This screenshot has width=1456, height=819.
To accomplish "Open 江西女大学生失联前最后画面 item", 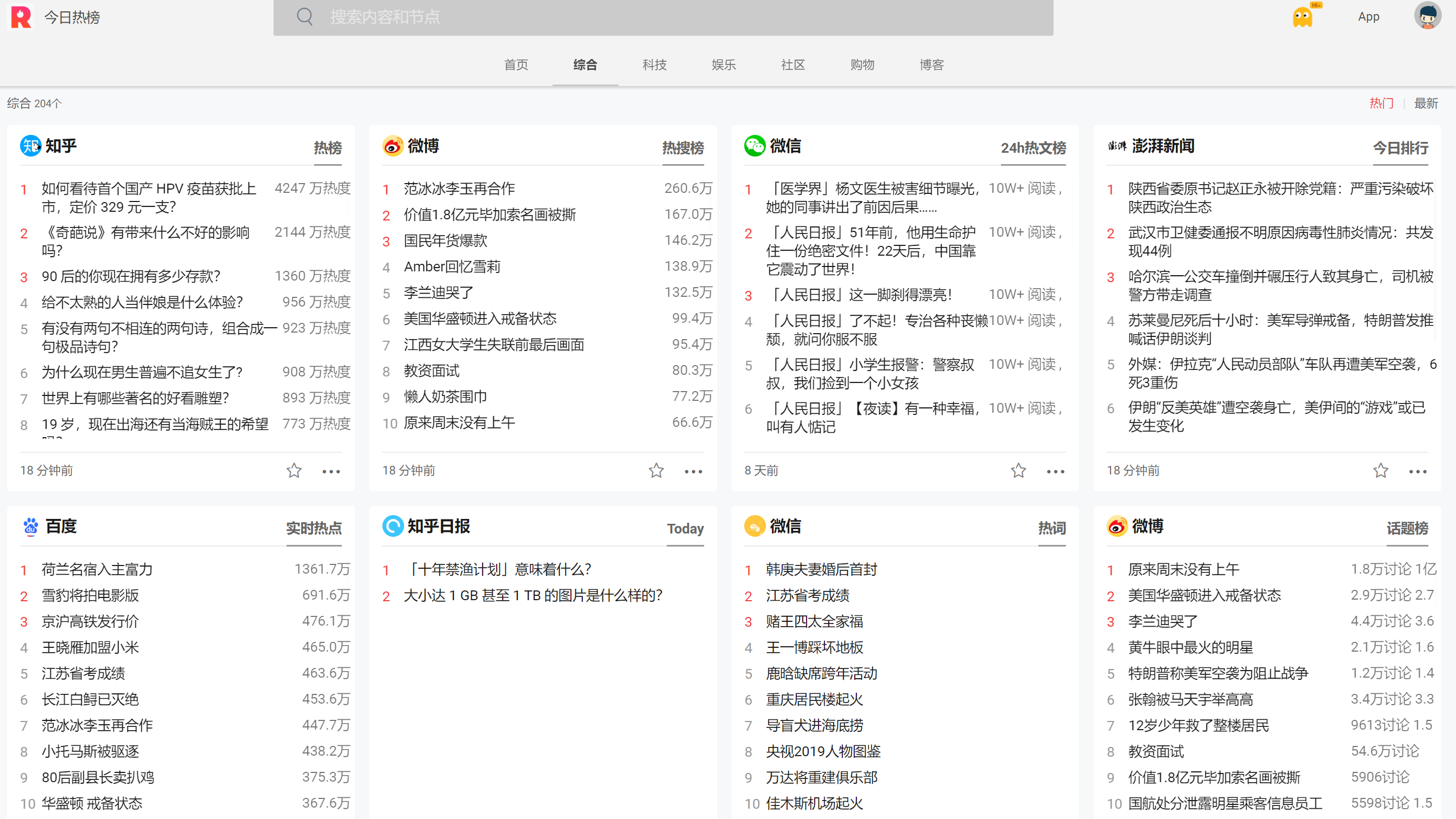I will (494, 345).
